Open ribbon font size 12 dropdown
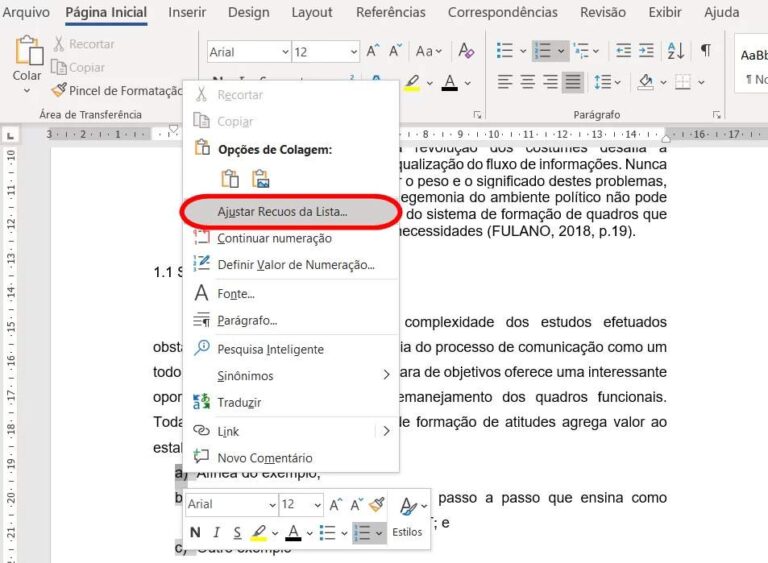768x563 pixels. (354, 52)
